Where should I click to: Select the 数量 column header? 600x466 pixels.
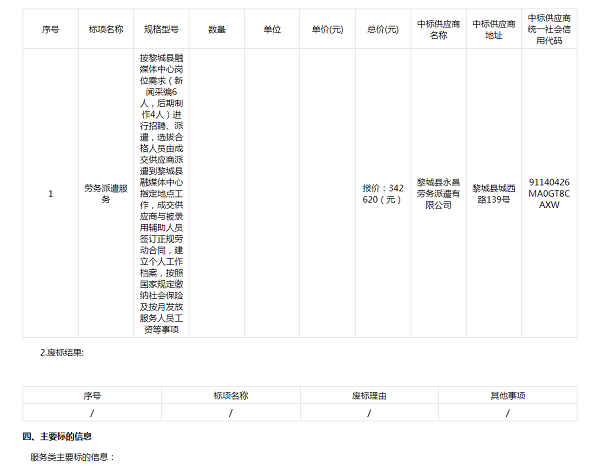pos(216,30)
